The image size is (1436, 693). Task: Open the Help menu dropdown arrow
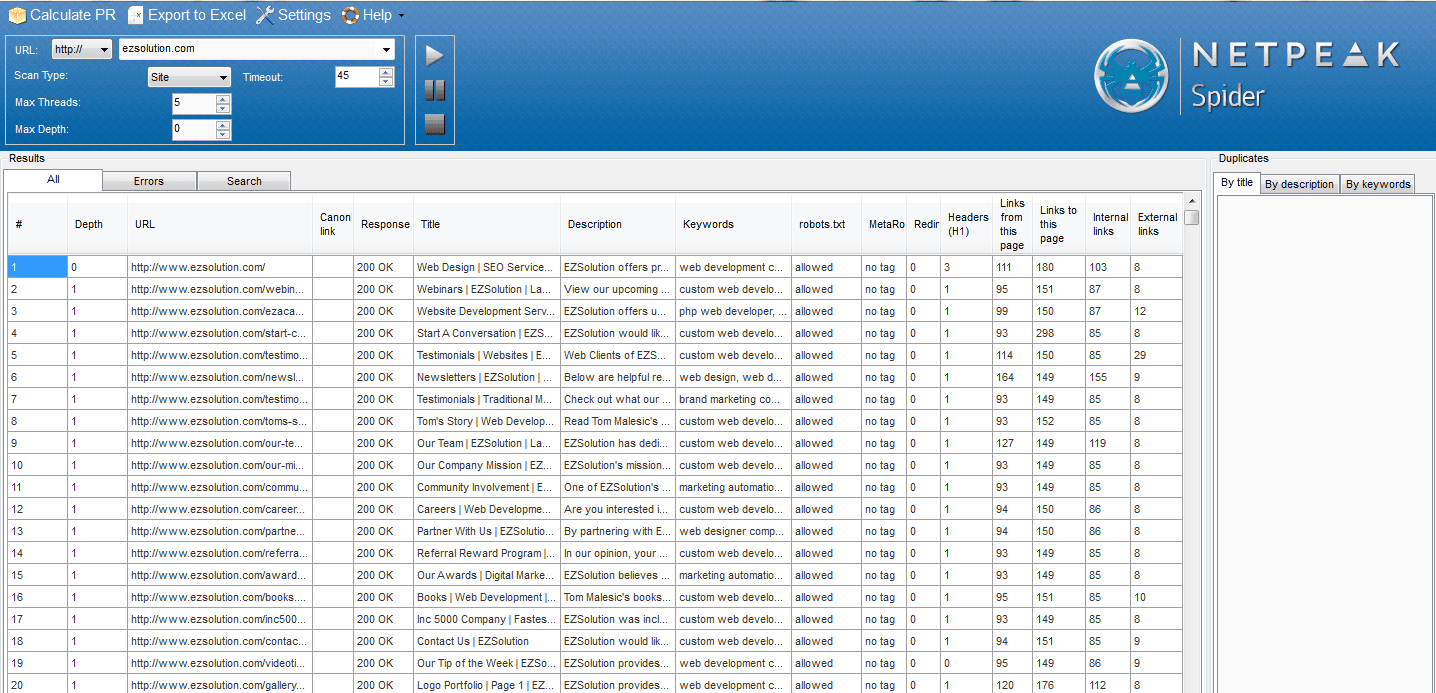[401, 16]
